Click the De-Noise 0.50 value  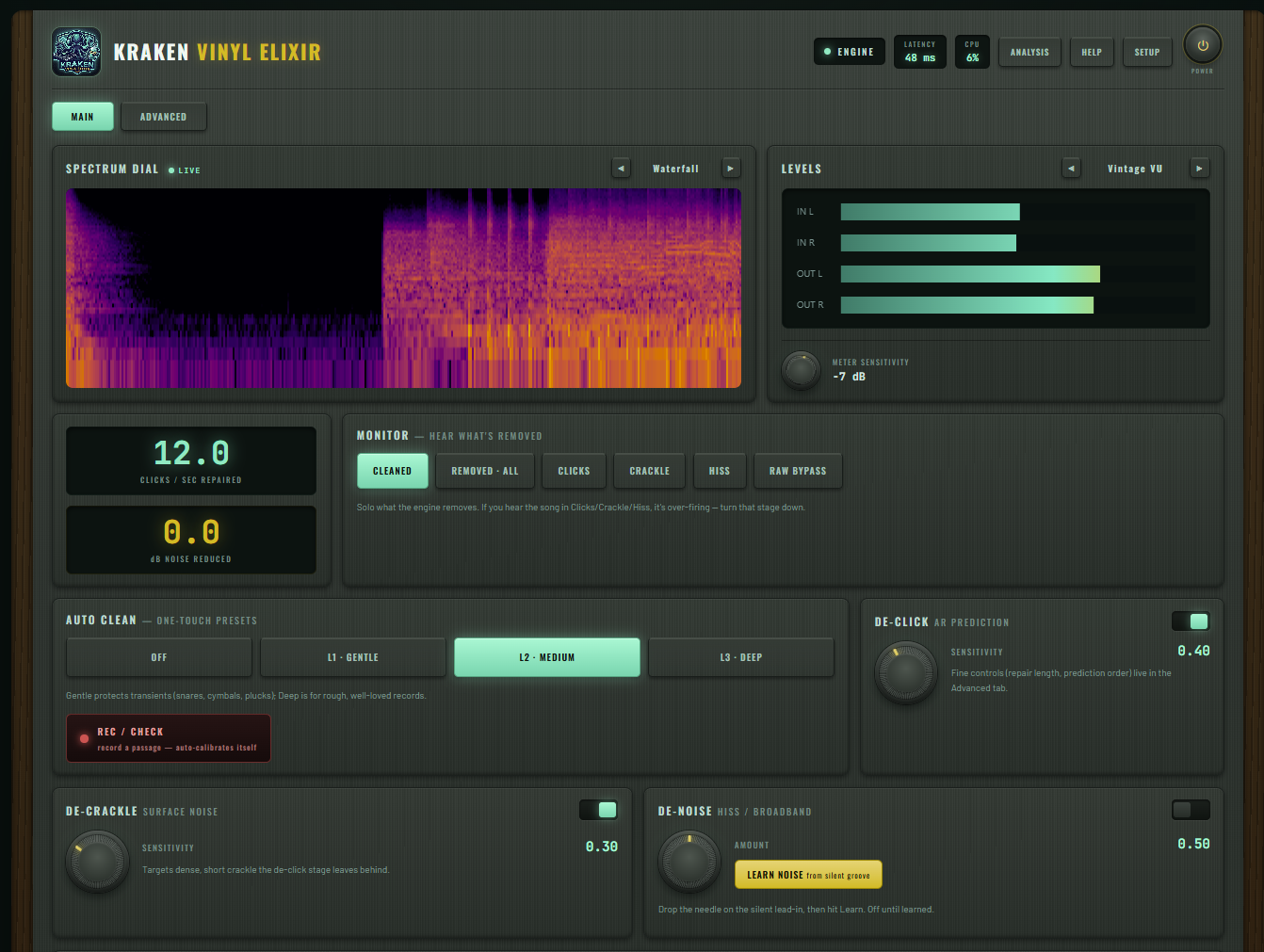coord(1193,844)
